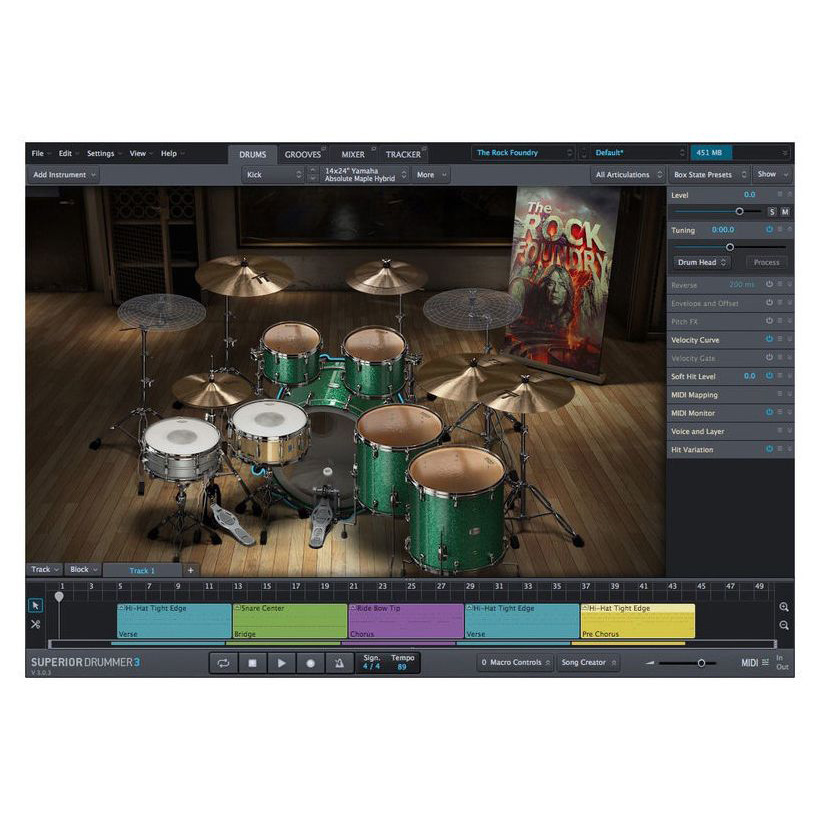Zoom in on the song track

coord(783,607)
